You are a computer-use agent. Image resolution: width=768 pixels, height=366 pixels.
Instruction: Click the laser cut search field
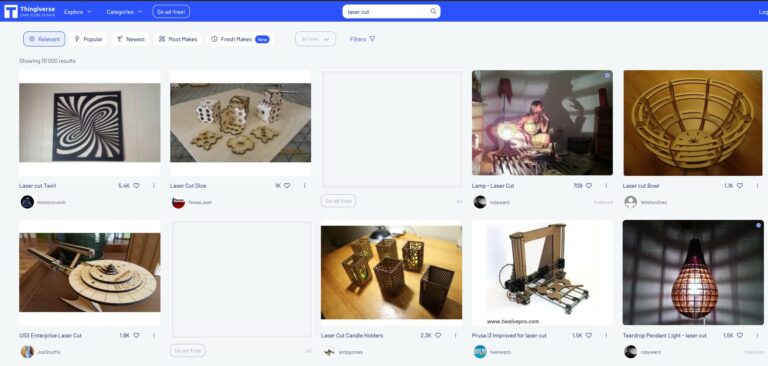point(391,11)
